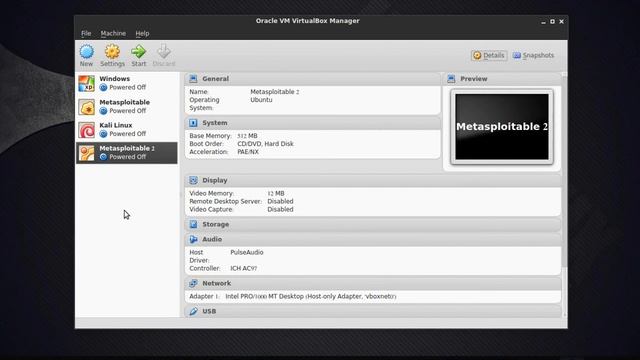
Task: Start the selected VM with green arrow
Action: tap(138, 52)
